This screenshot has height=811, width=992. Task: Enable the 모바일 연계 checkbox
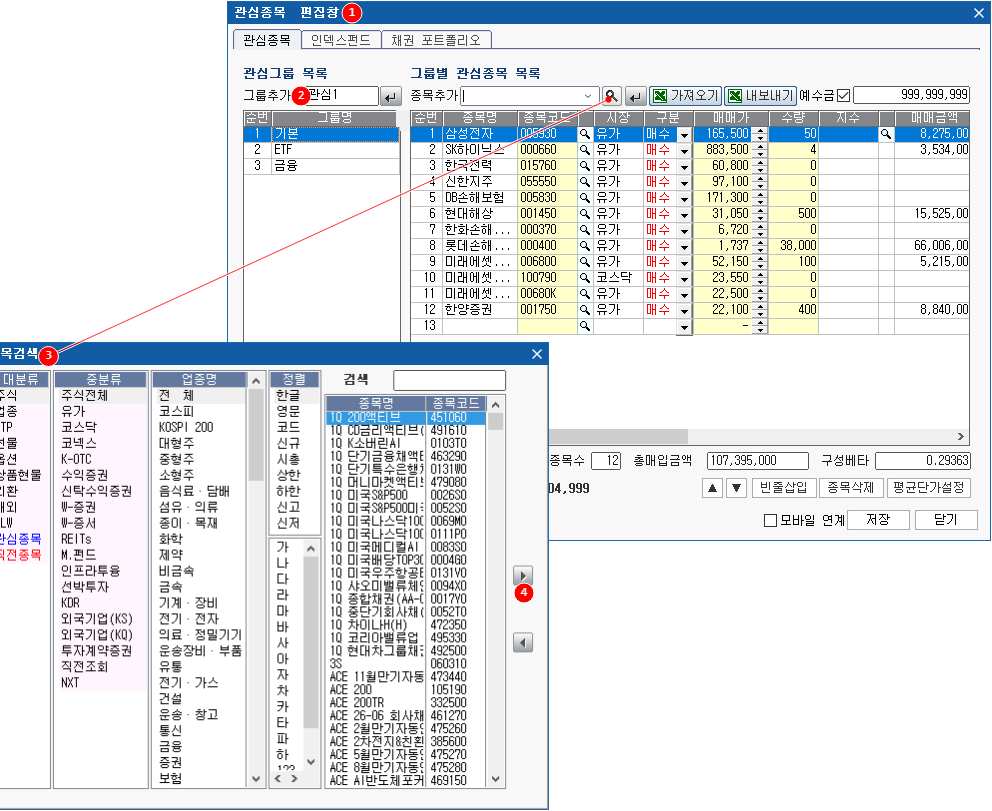tap(770, 520)
